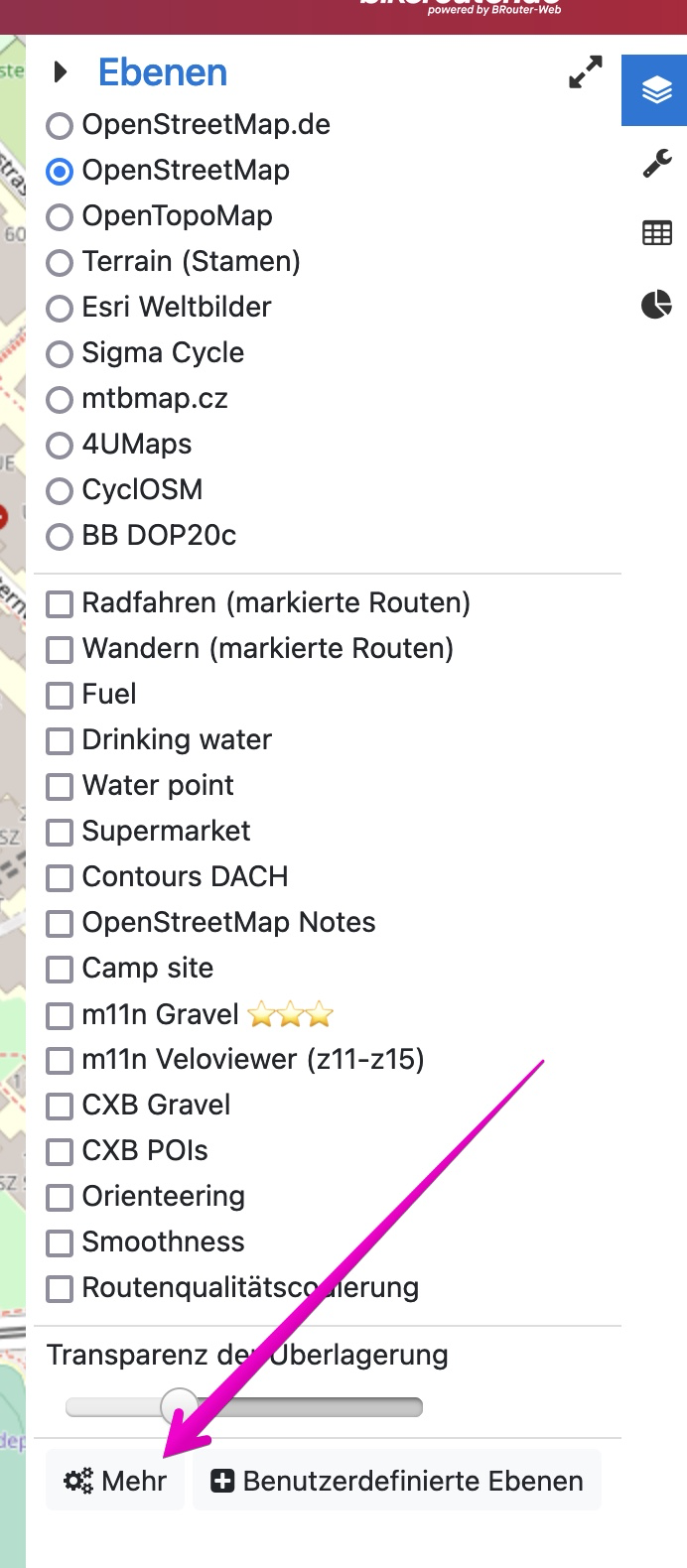Image resolution: width=687 pixels, height=1568 pixels.
Task: Click Benutzerdefinierte Ebenen button
Action: coord(397,1481)
